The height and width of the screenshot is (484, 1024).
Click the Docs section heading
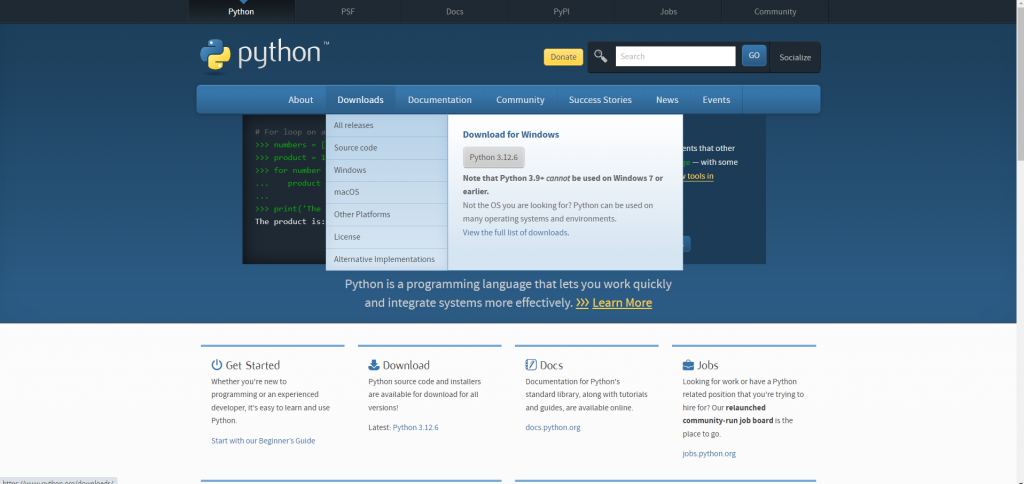(x=551, y=365)
